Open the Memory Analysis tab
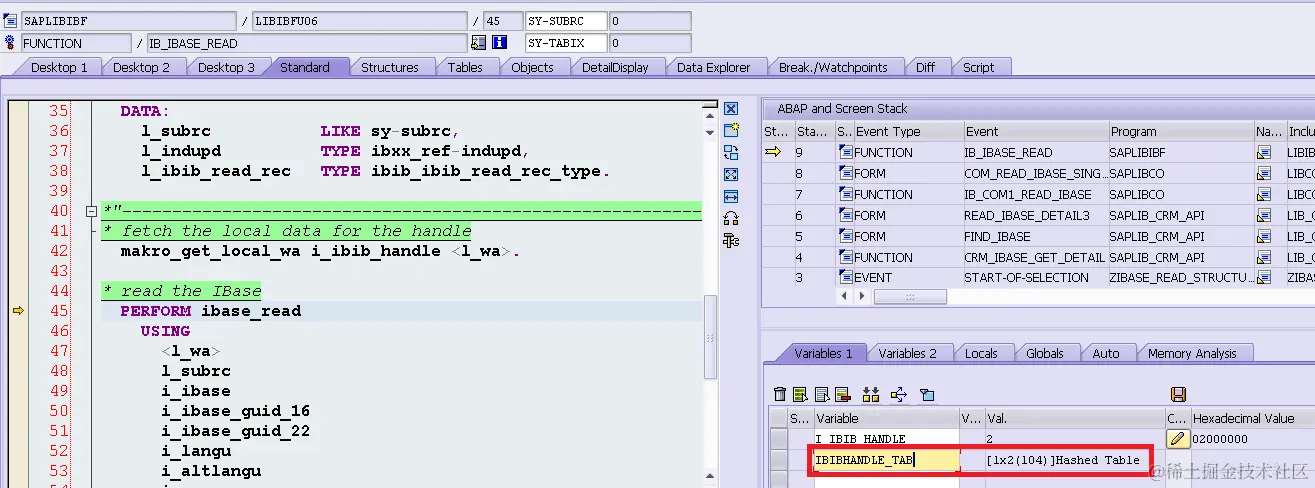1315x488 pixels. [x=1192, y=353]
